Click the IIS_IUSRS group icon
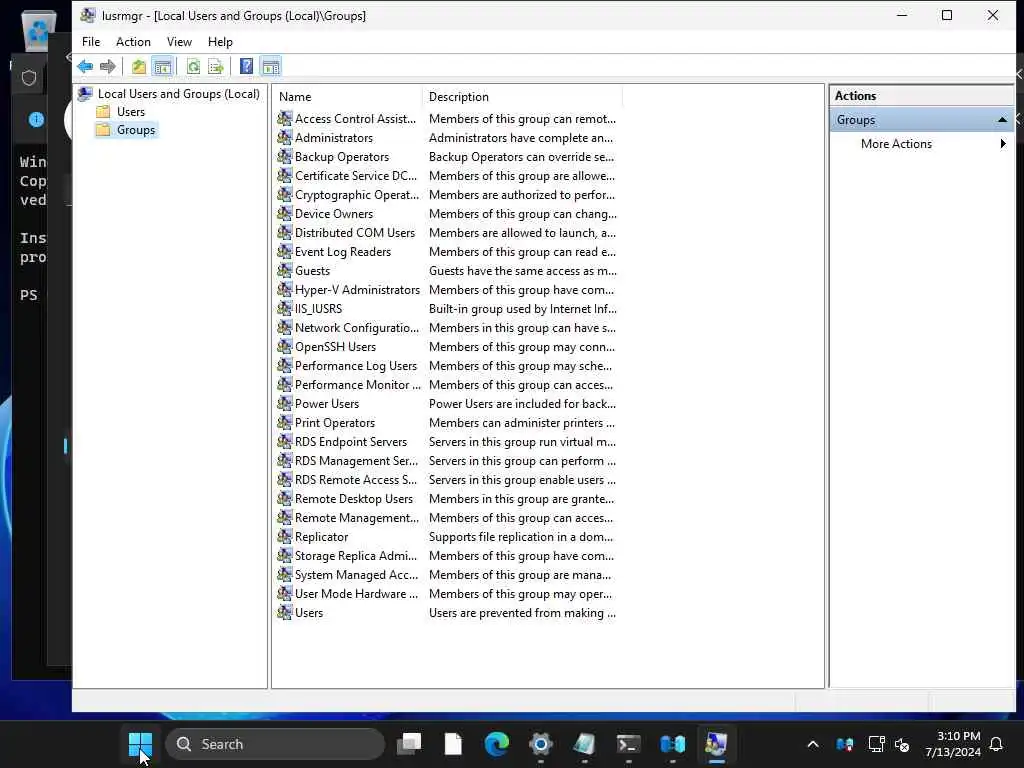 coord(284,308)
